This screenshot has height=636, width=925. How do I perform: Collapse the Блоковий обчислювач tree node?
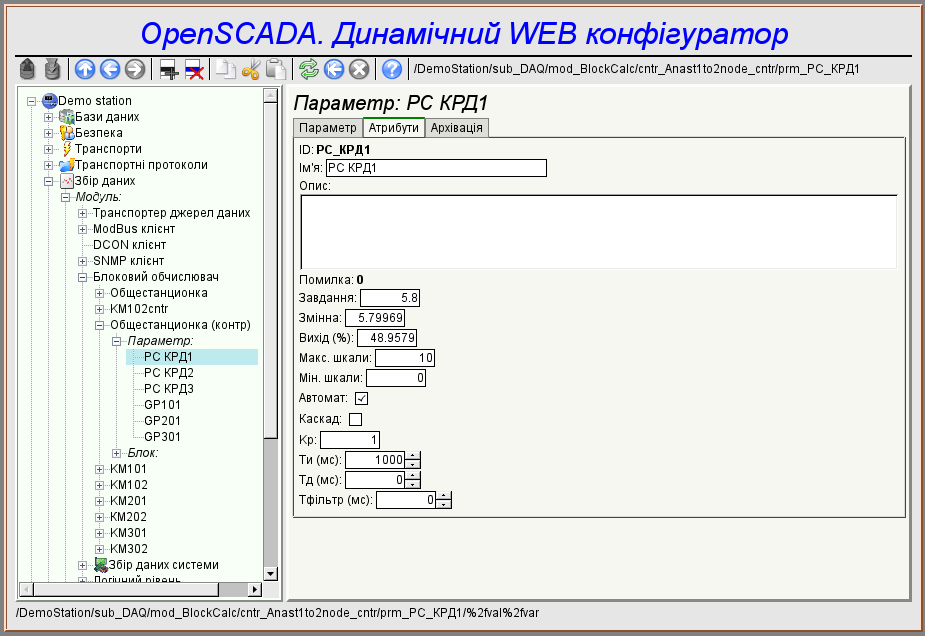coord(83,277)
